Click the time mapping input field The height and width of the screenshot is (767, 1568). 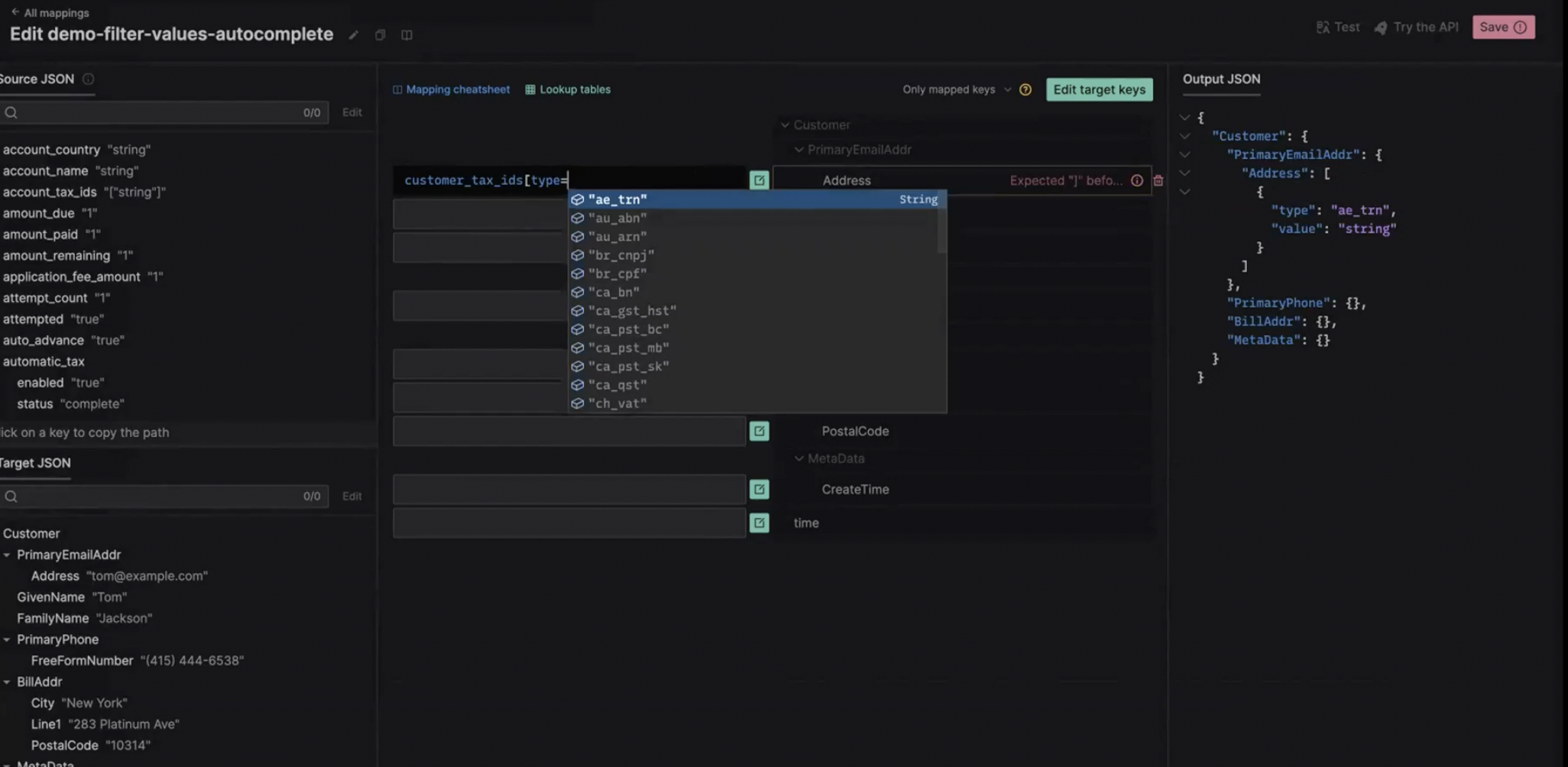[x=569, y=523]
